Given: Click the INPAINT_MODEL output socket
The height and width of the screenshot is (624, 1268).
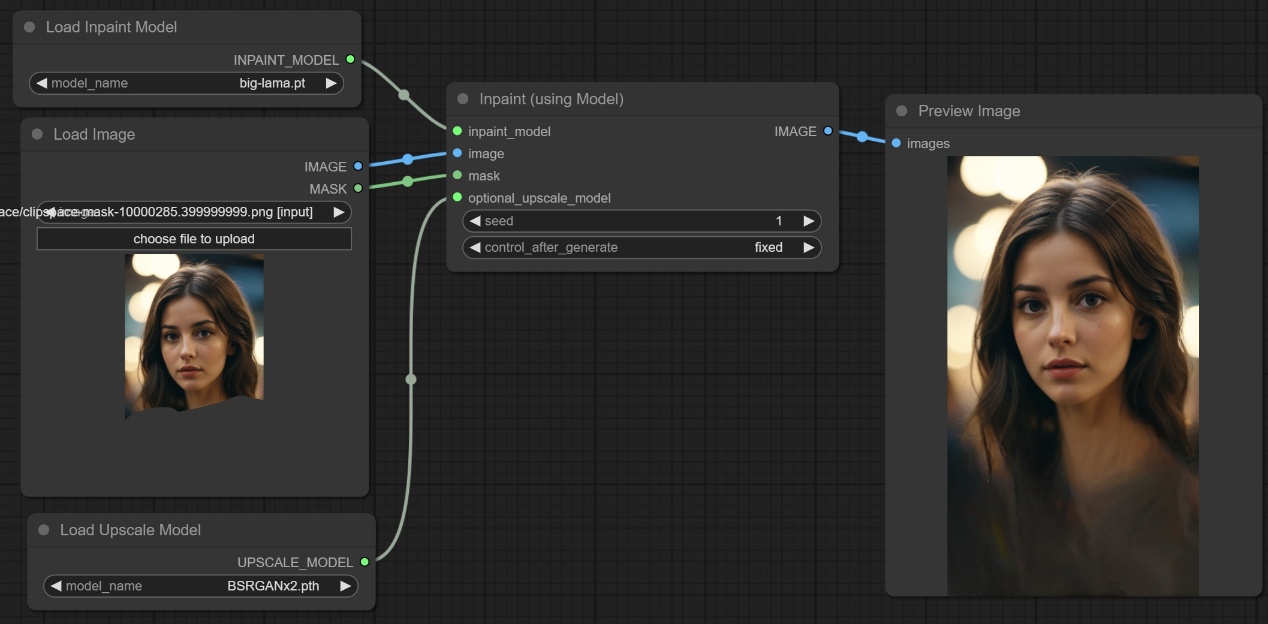Looking at the screenshot, I should coord(350,60).
